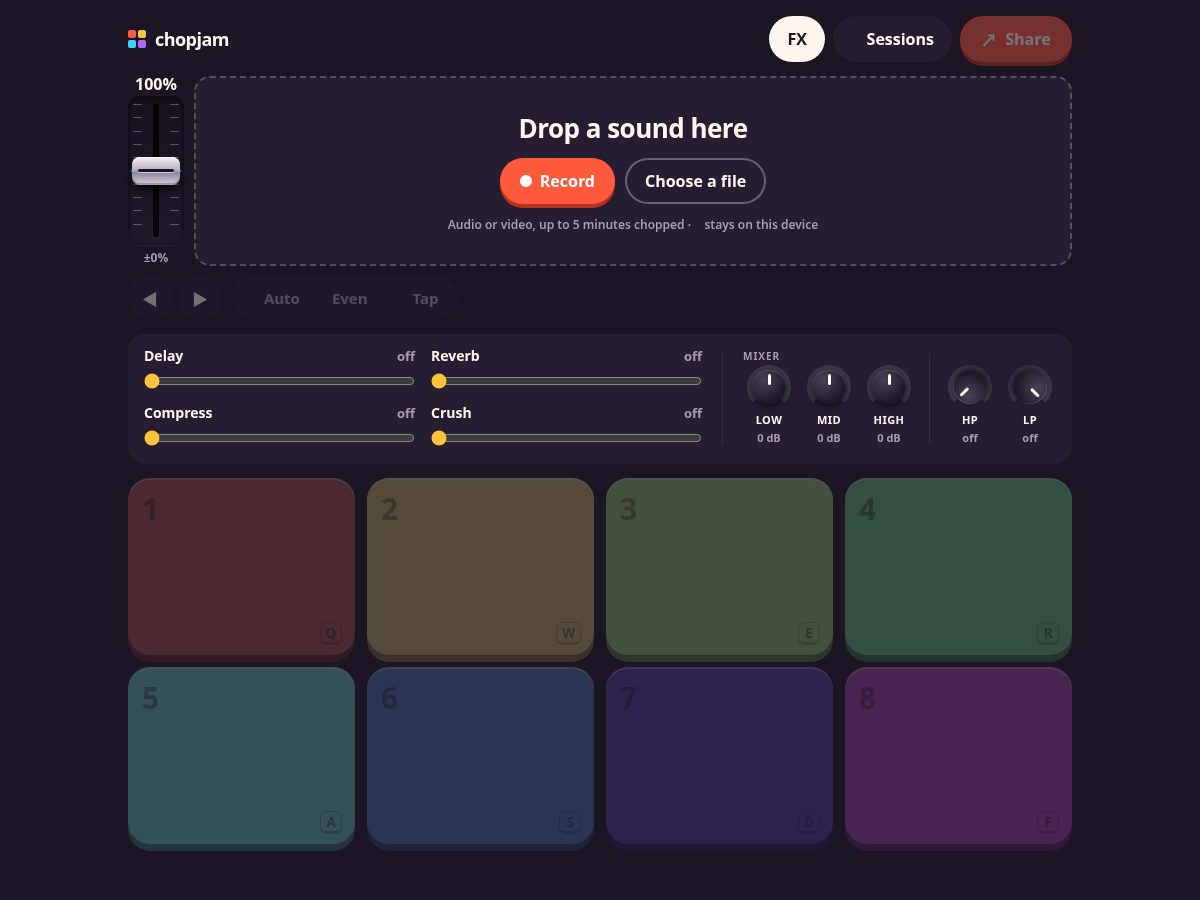Click the master volume fader handle
1200x900 pixels.
(156, 171)
